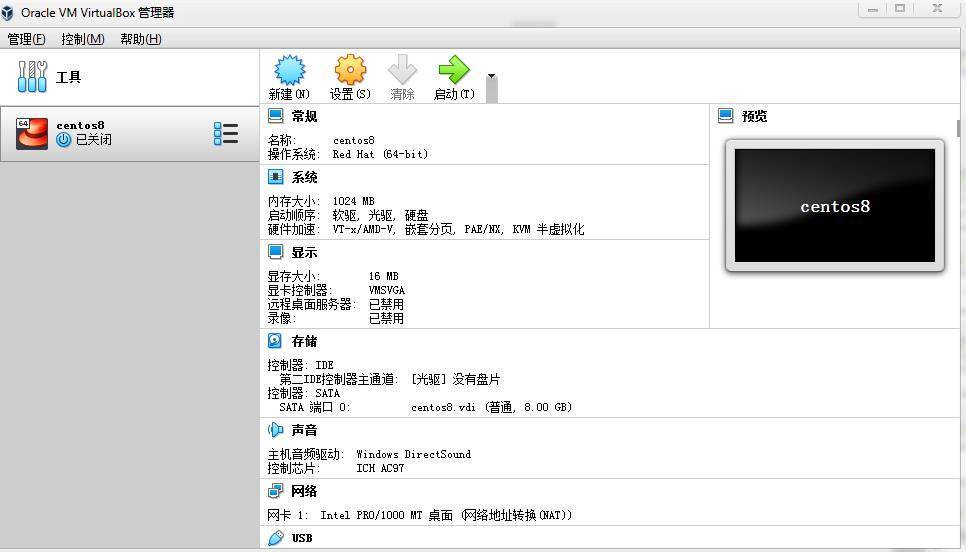Click the [光驱] 没有盘片 optical drive entry
Screen dimensions: 966x552
pos(455,380)
